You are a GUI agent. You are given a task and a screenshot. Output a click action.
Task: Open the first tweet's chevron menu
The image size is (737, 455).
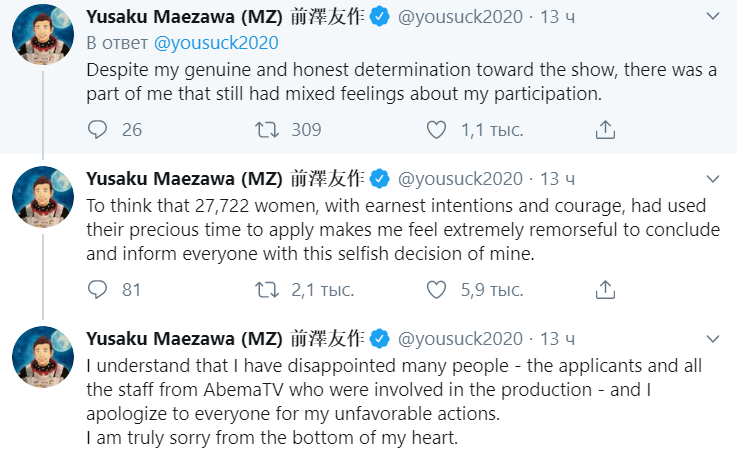point(712,17)
